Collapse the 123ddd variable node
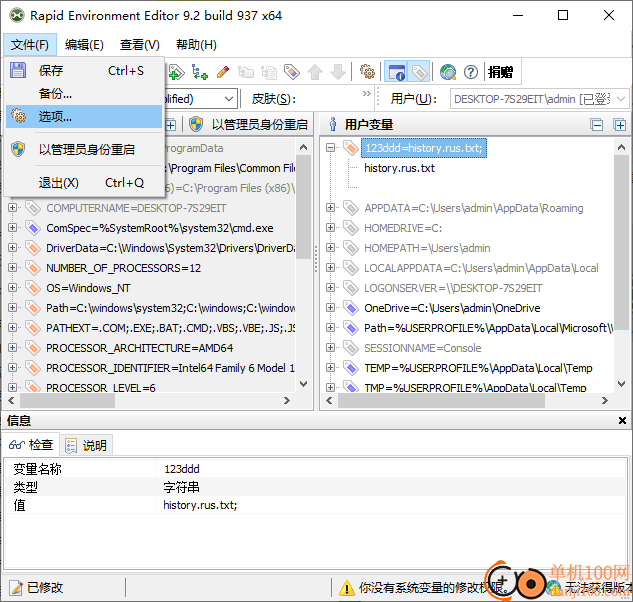 [x=330, y=148]
